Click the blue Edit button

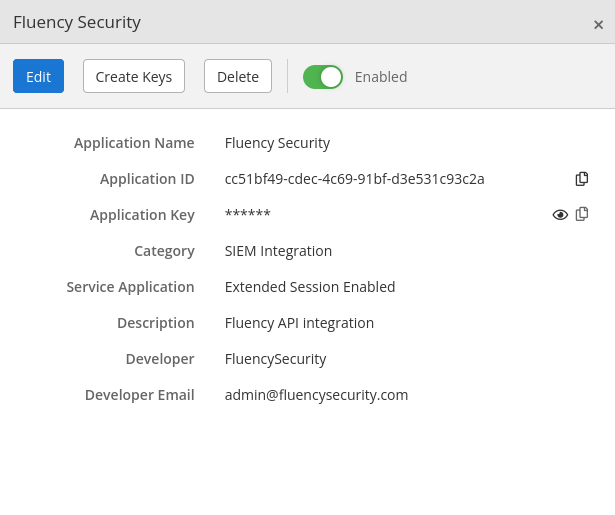tap(38, 76)
